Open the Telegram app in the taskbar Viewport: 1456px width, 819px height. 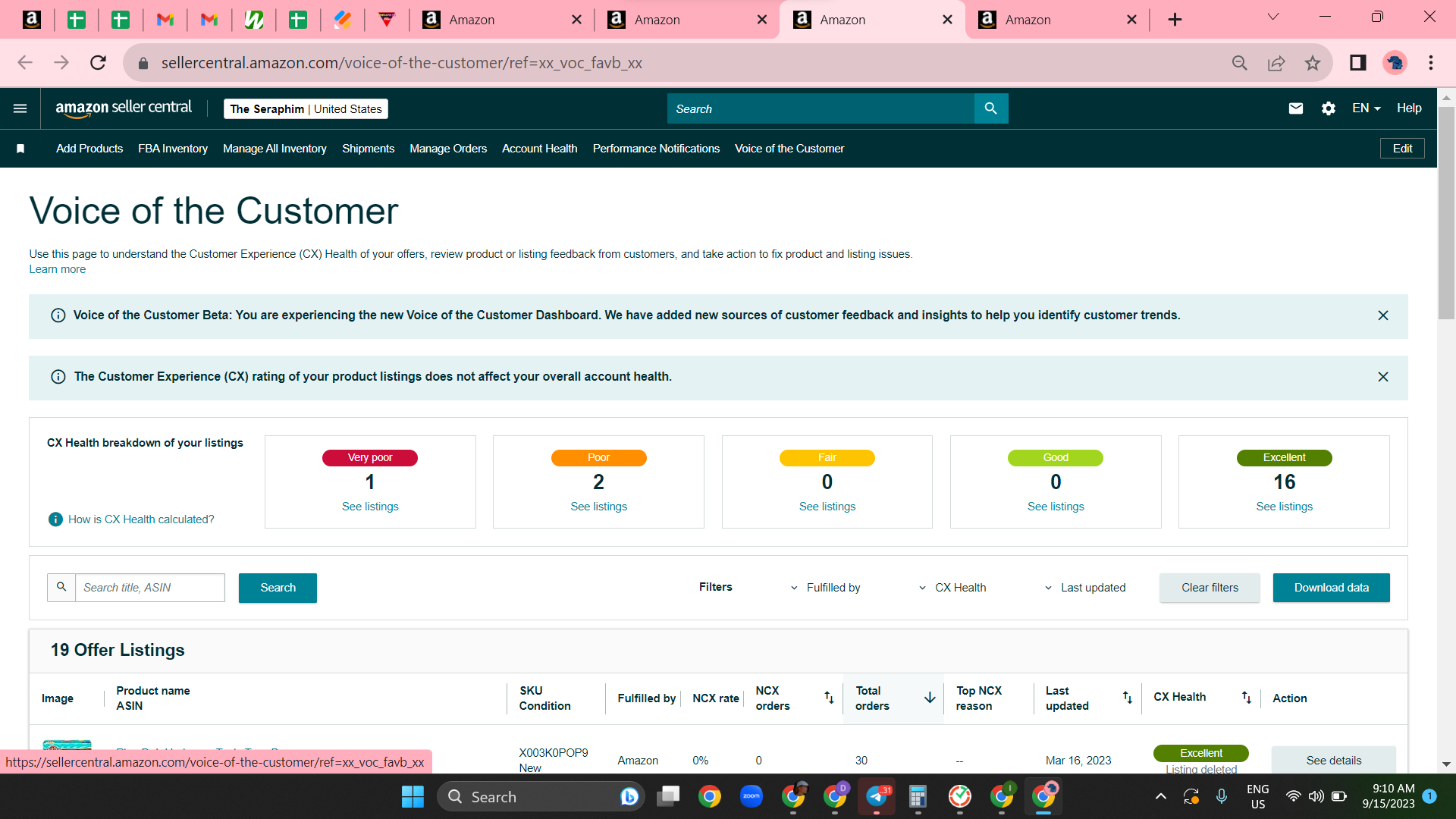tap(877, 796)
